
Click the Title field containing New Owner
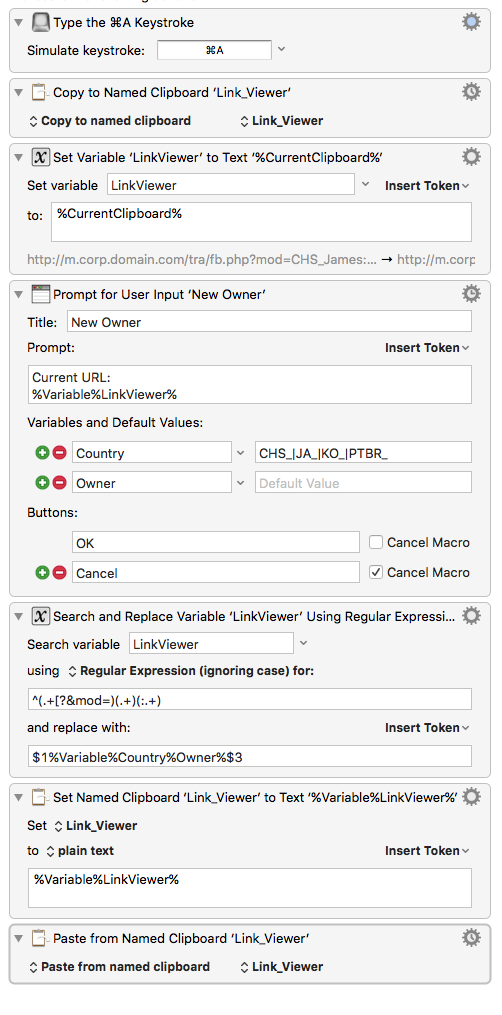(269, 322)
